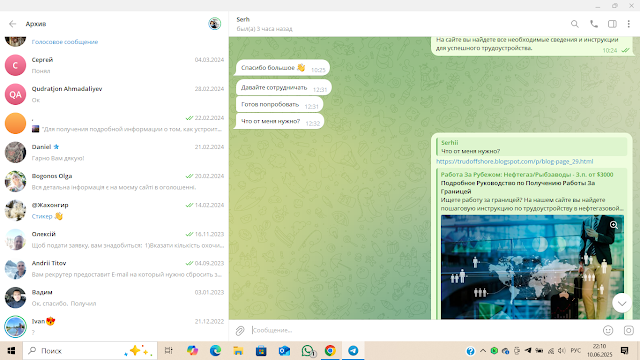The width and height of the screenshot is (640, 360).
Task: Click the Telegram taskbar icon
Action: (x=353, y=351)
